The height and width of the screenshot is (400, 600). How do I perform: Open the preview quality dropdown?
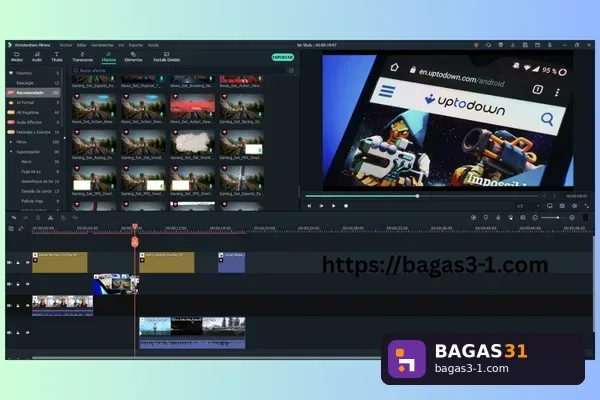click(528, 206)
